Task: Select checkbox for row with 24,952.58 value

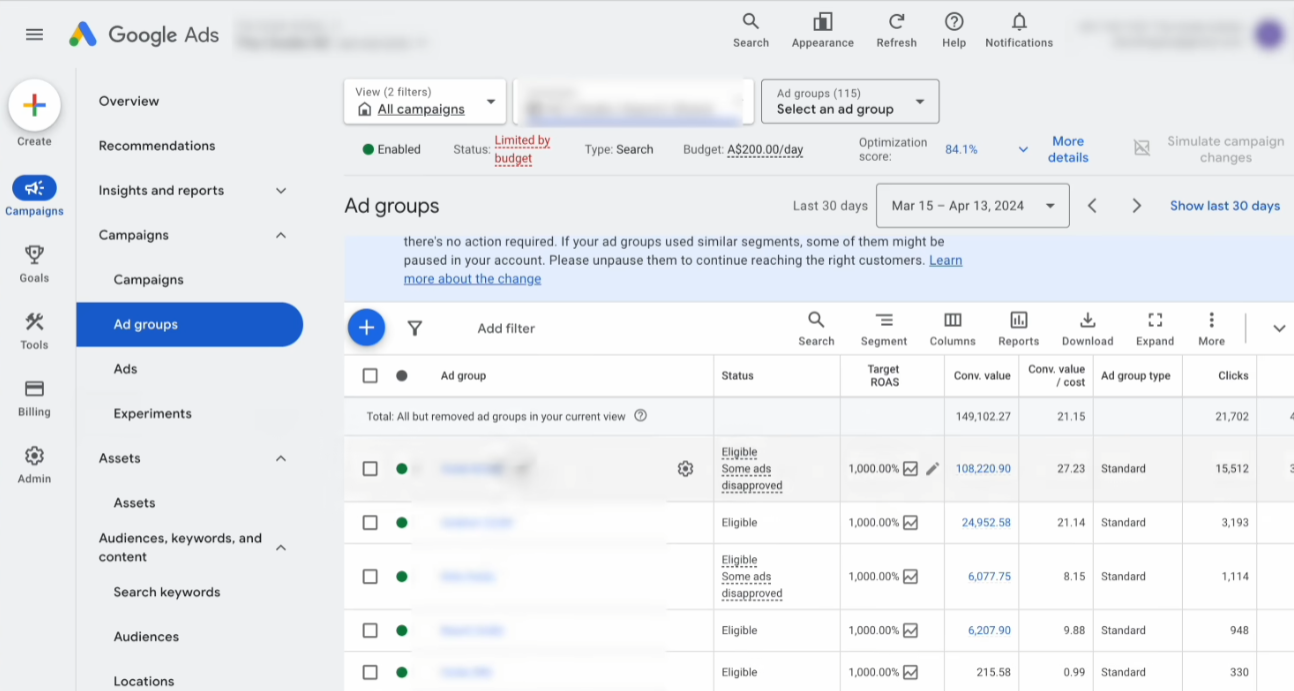Action: (x=370, y=523)
